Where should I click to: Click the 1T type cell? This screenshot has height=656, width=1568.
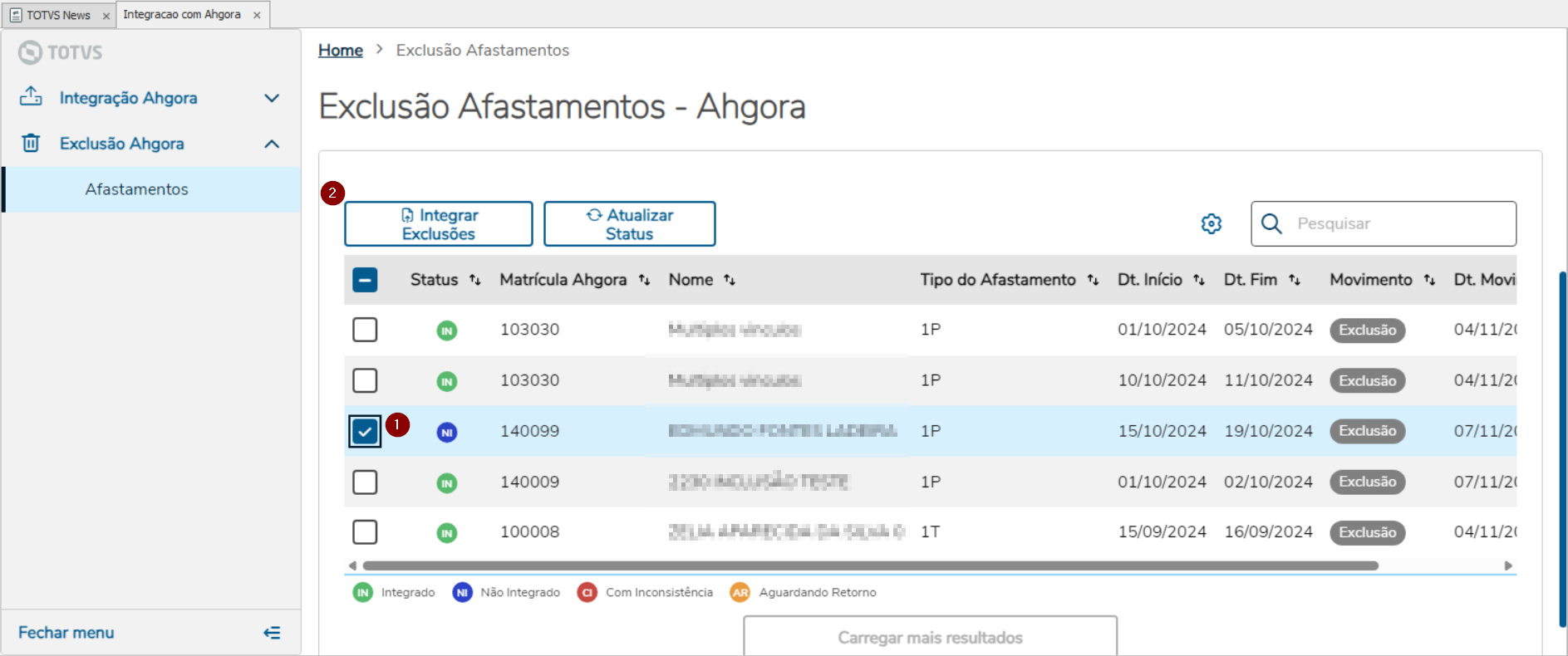pos(931,531)
